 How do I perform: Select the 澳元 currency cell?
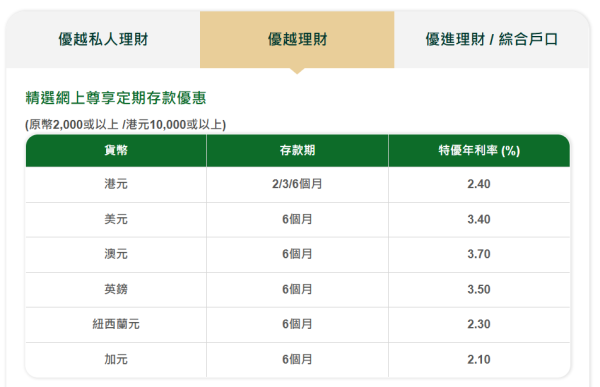(x=116, y=254)
